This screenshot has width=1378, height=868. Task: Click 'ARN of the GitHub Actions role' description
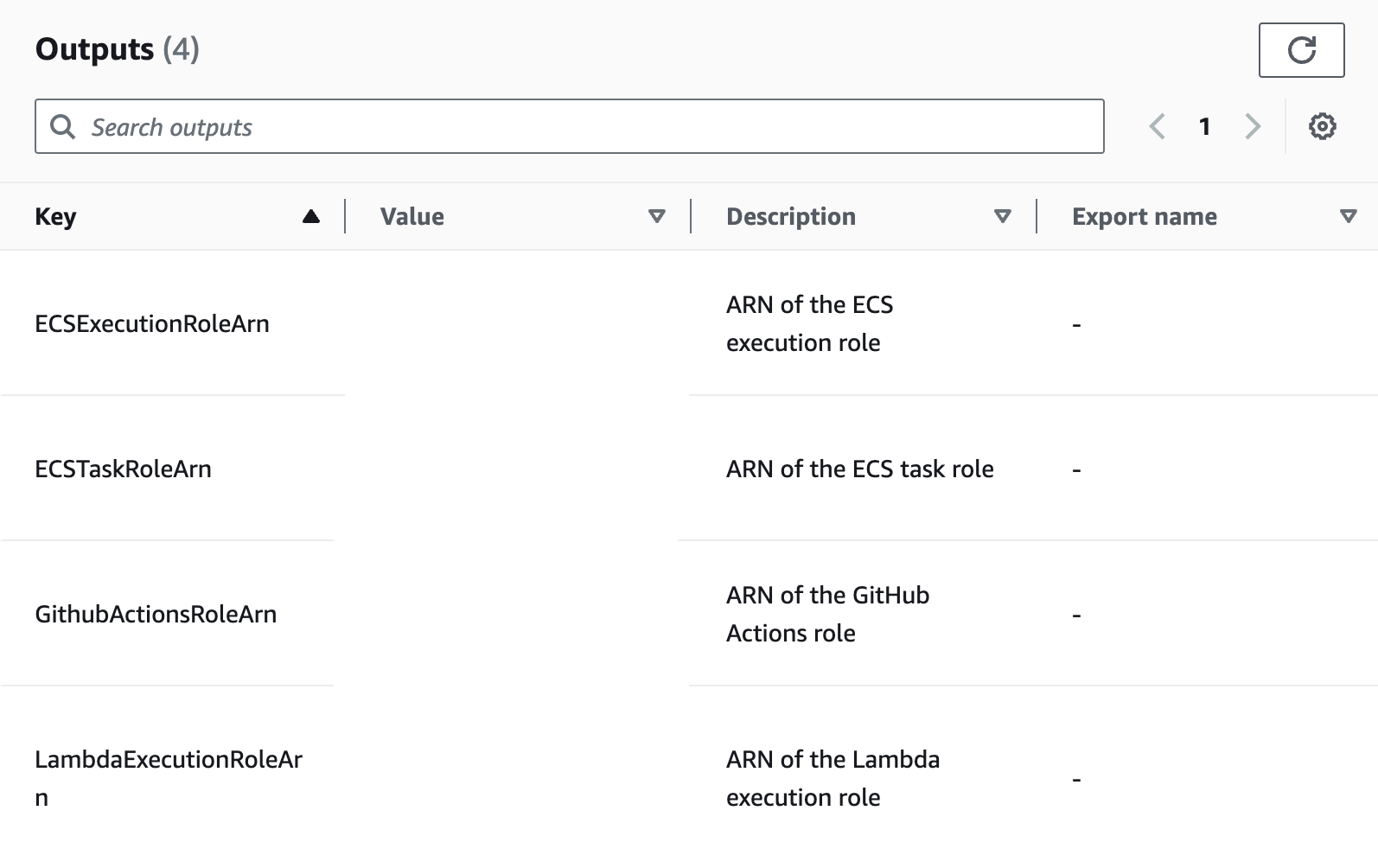(x=828, y=614)
